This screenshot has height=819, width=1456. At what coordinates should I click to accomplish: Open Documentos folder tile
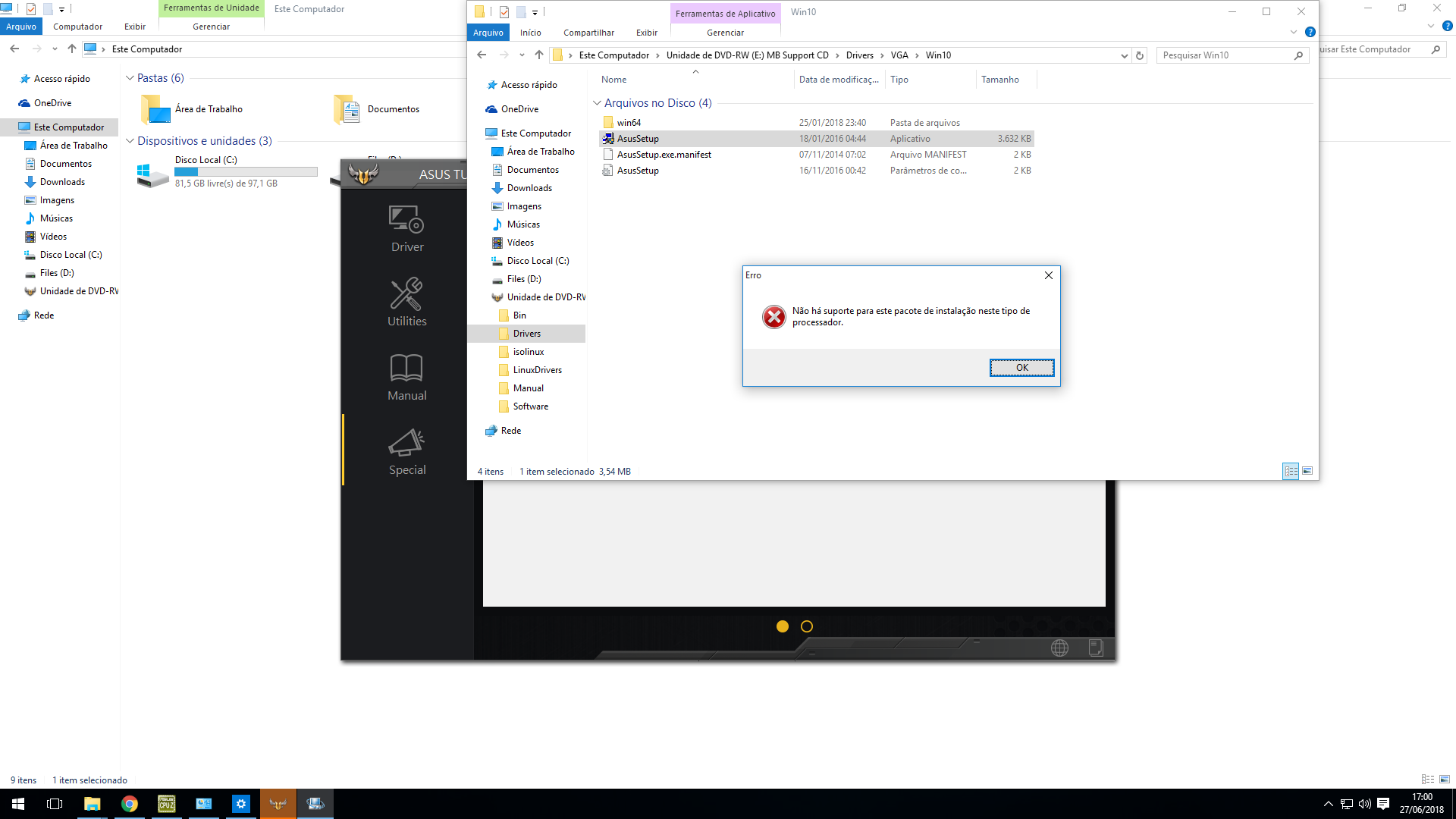coord(377,109)
